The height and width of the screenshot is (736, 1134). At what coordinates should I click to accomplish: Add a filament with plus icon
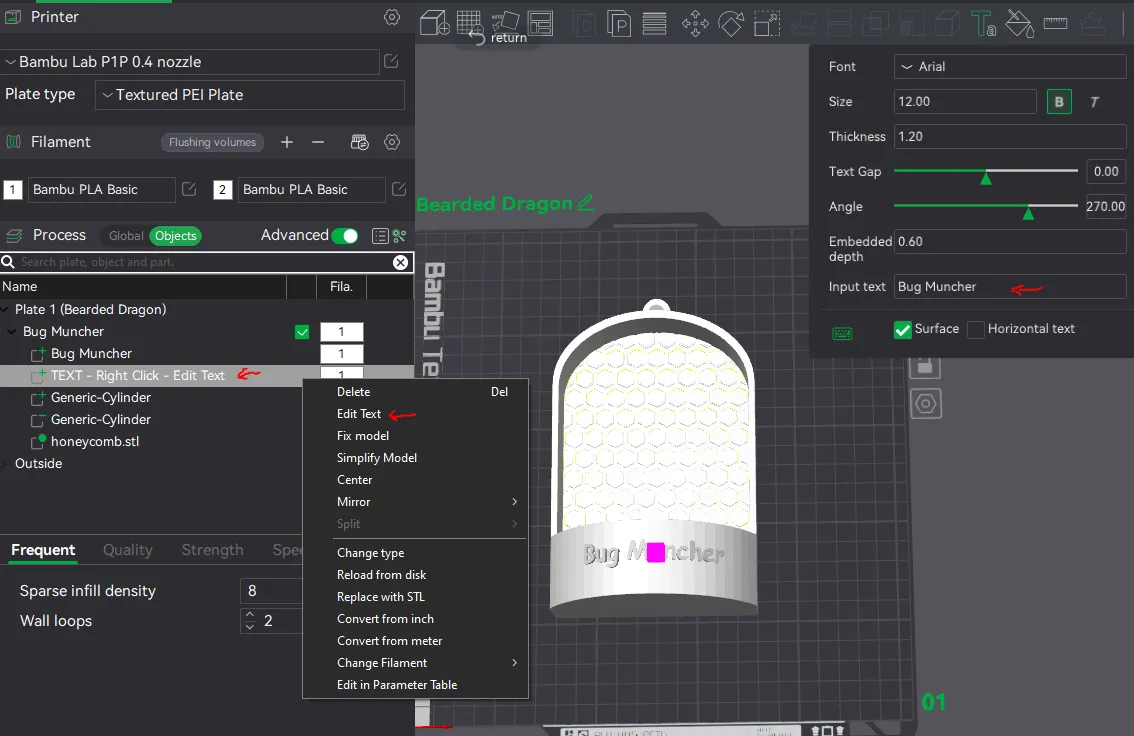287,142
